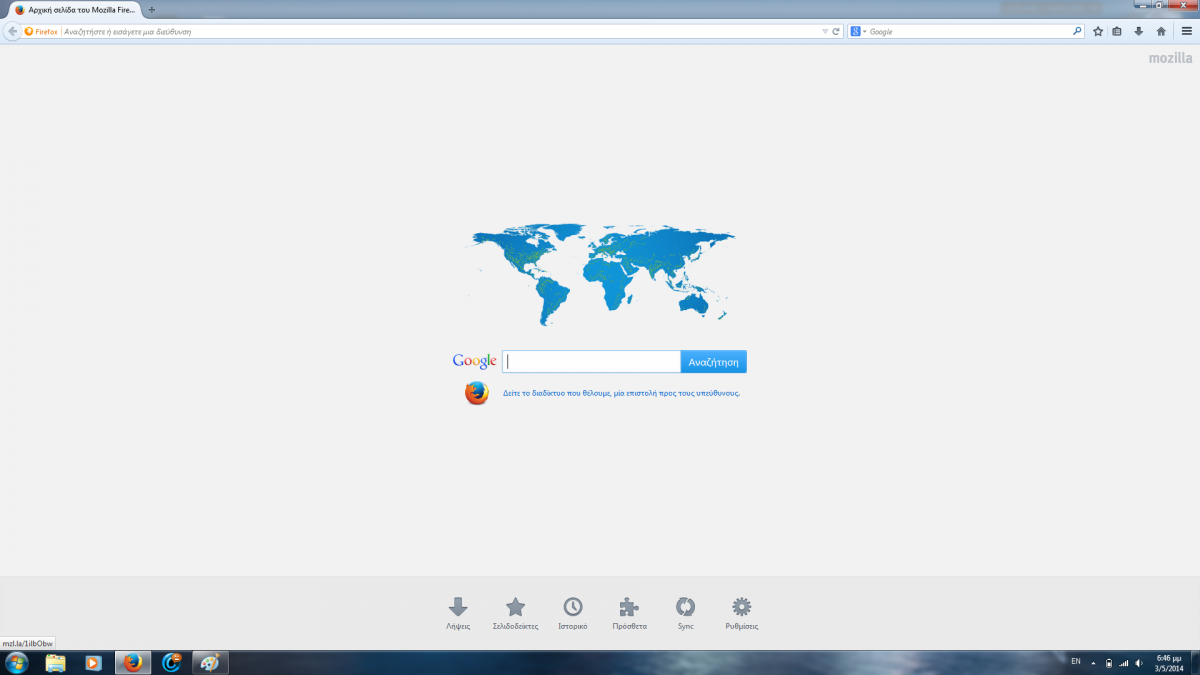Open downloads panel from toolbar arrow
This screenshot has height=675, width=1200.
1138,31
